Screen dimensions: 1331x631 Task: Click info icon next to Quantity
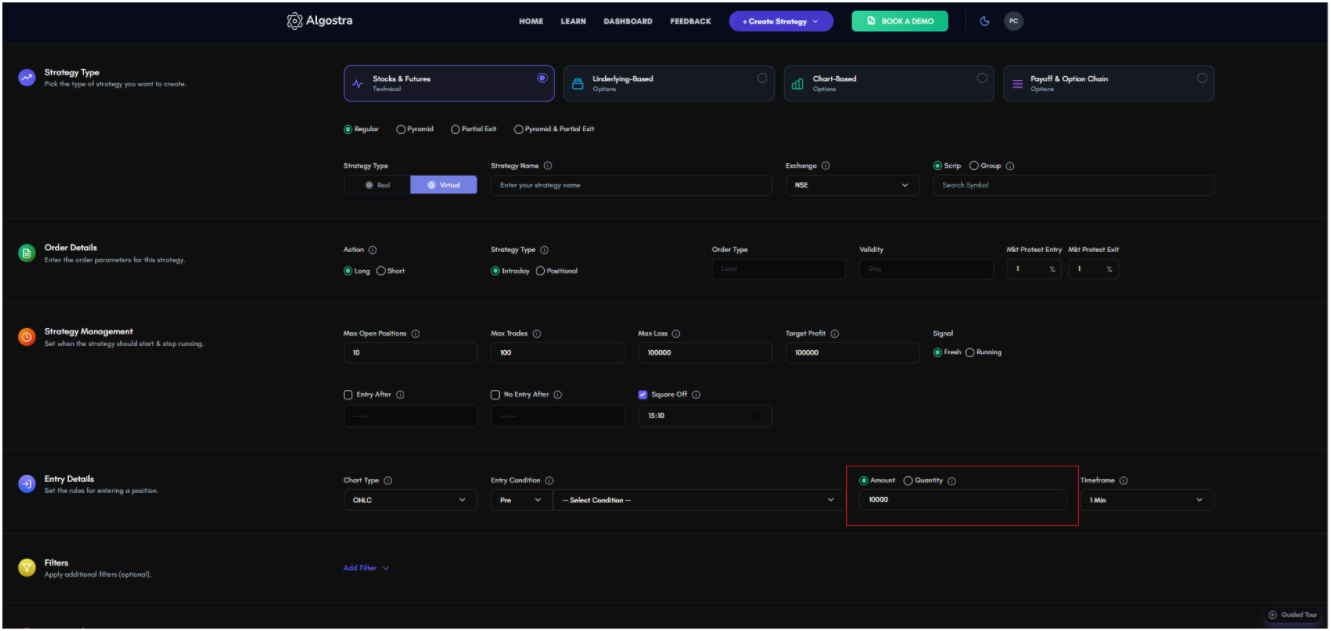pos(952,481)
